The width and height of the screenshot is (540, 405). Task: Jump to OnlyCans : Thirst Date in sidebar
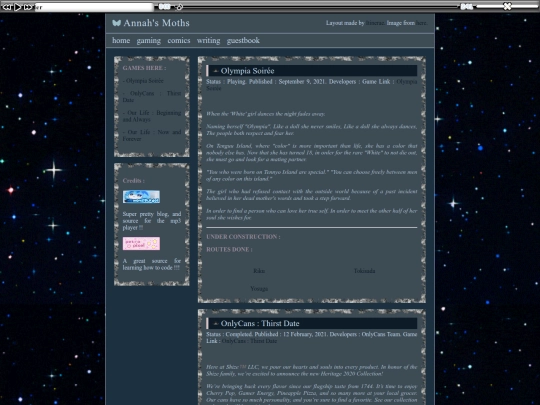(152, 97)
